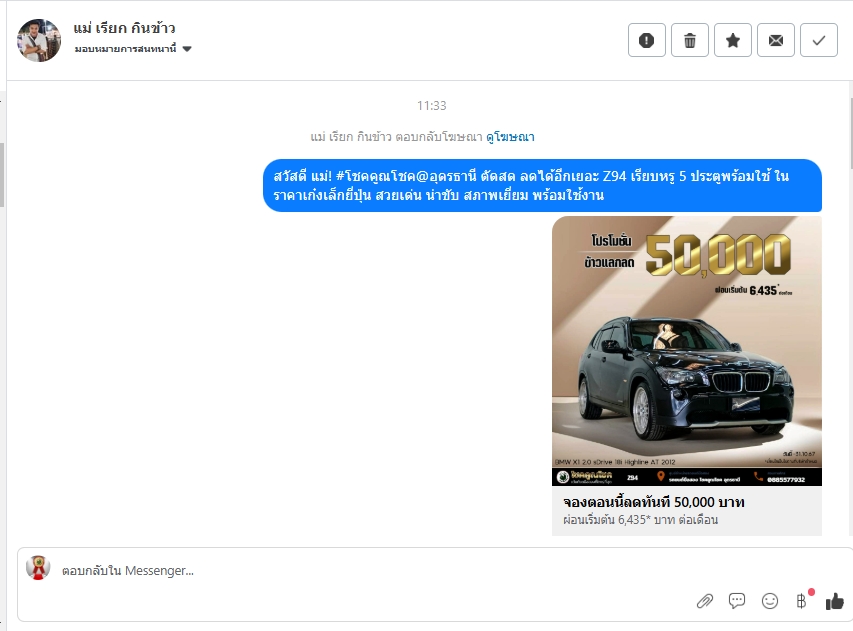Click the blue greeting message bubble
Image resolution: width=853 pixels, height=631 pixels.
(x=542, y=185)
